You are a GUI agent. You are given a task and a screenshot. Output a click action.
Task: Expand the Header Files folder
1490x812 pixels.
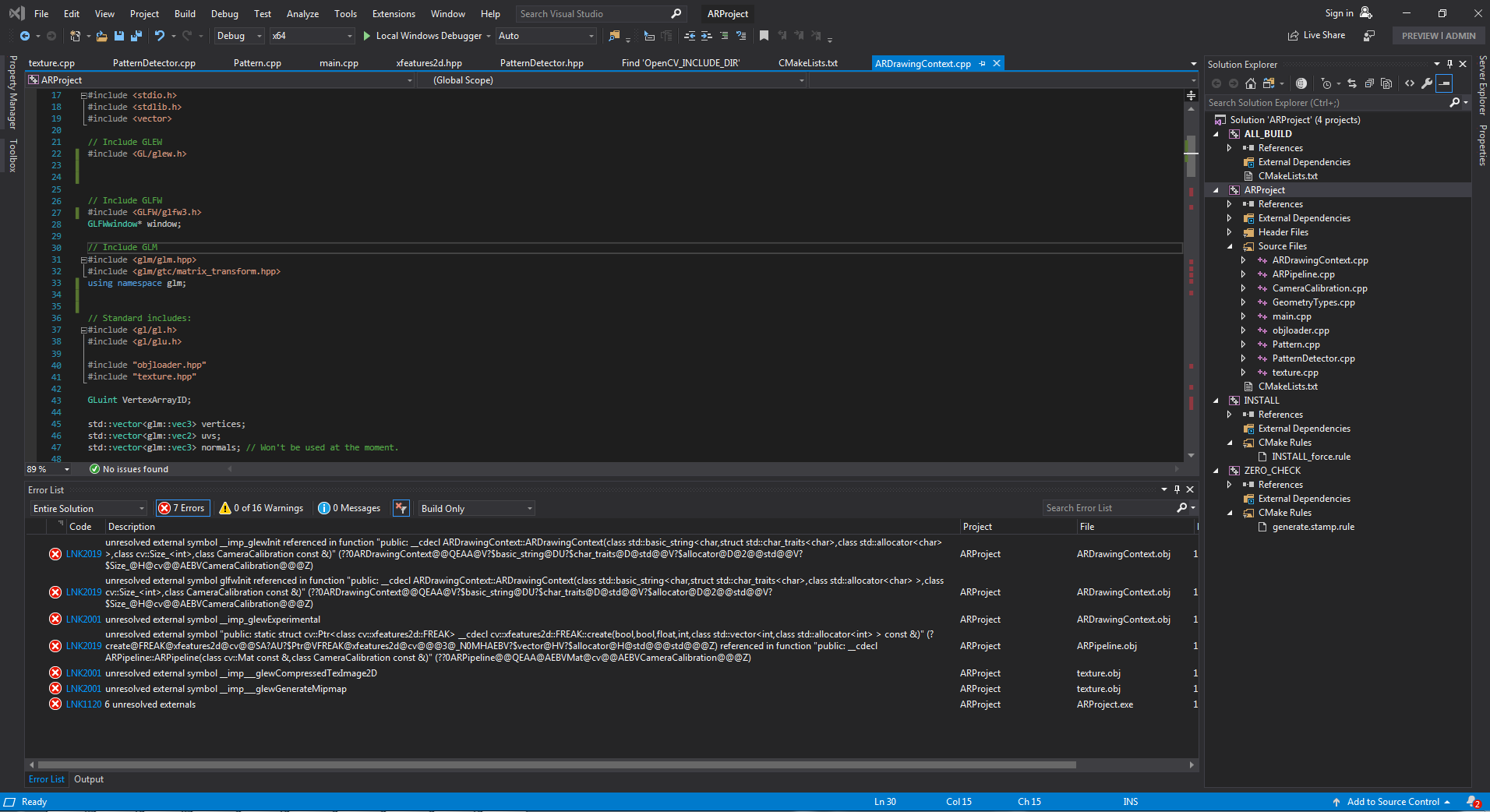click(1230, 232)
